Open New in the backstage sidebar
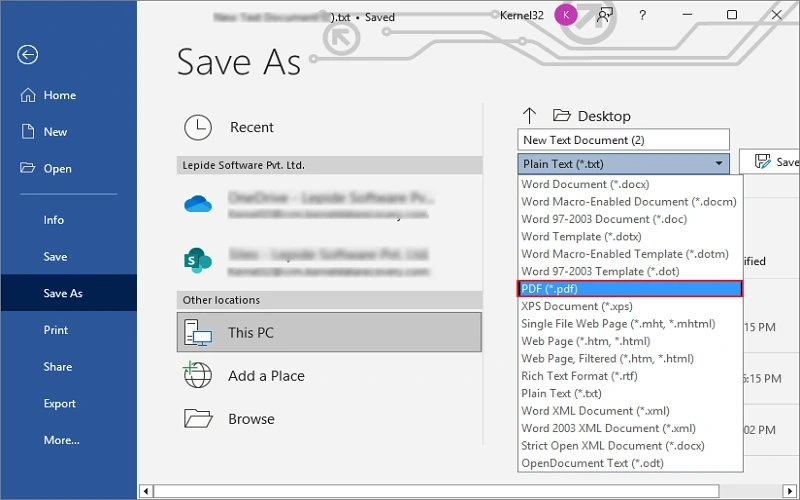 [69, 132]
